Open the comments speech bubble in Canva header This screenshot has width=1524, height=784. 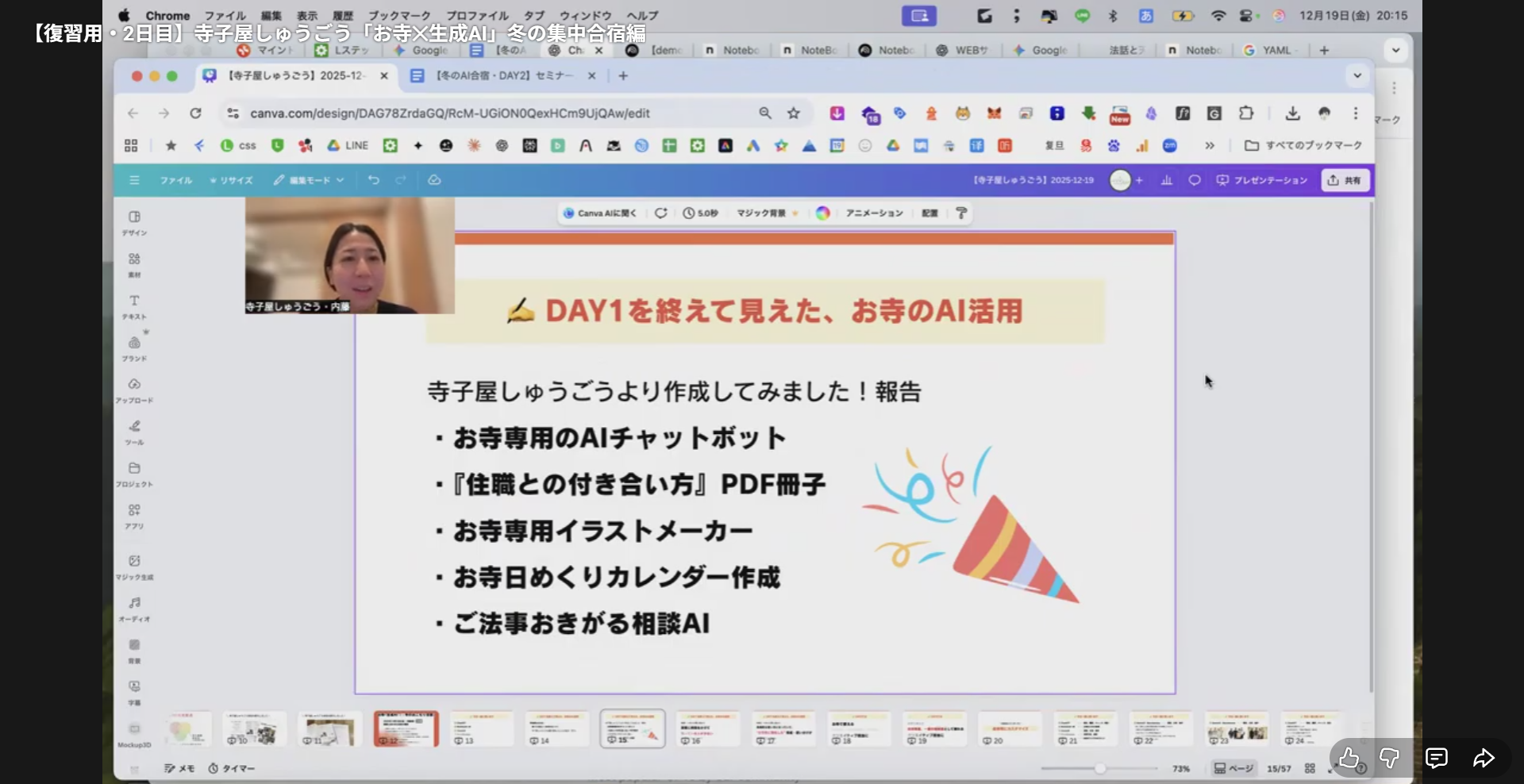(1194, 180)
